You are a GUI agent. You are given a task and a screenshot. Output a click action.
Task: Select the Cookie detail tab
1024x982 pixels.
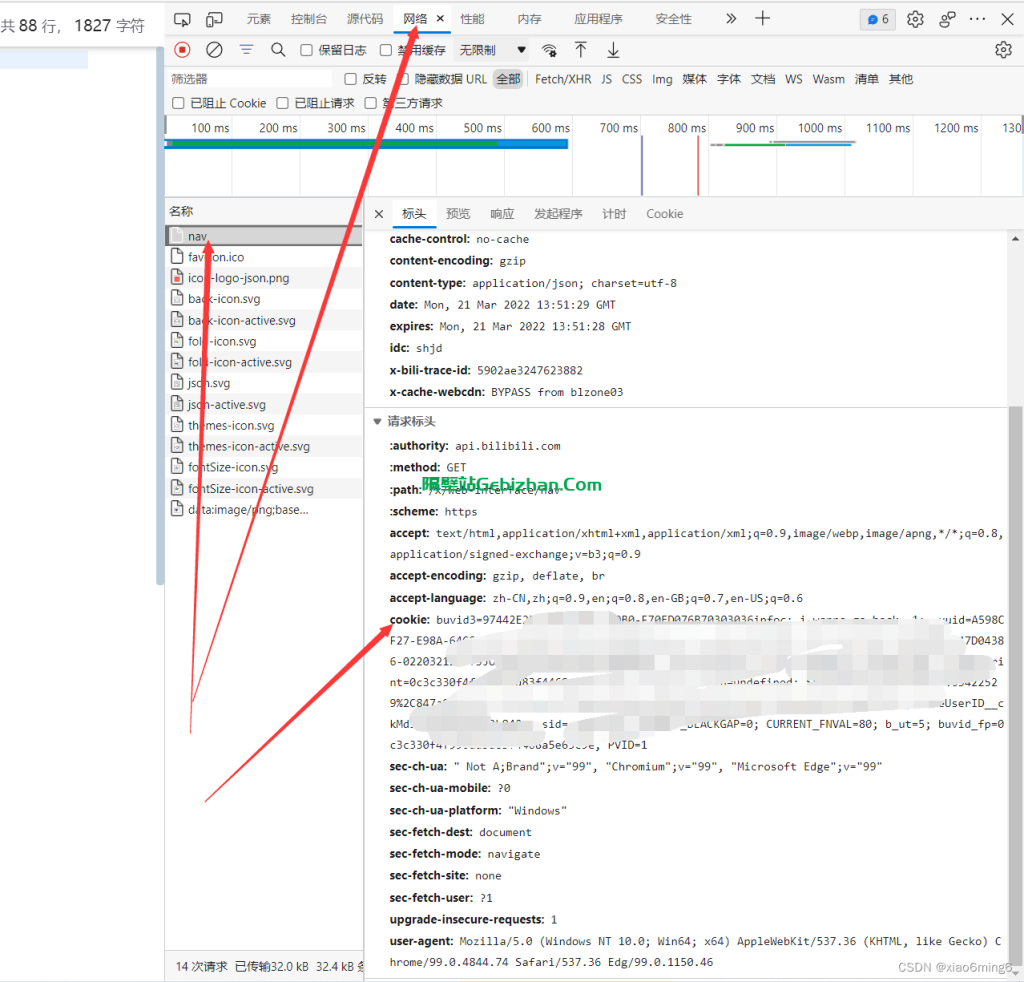(665, 214)
